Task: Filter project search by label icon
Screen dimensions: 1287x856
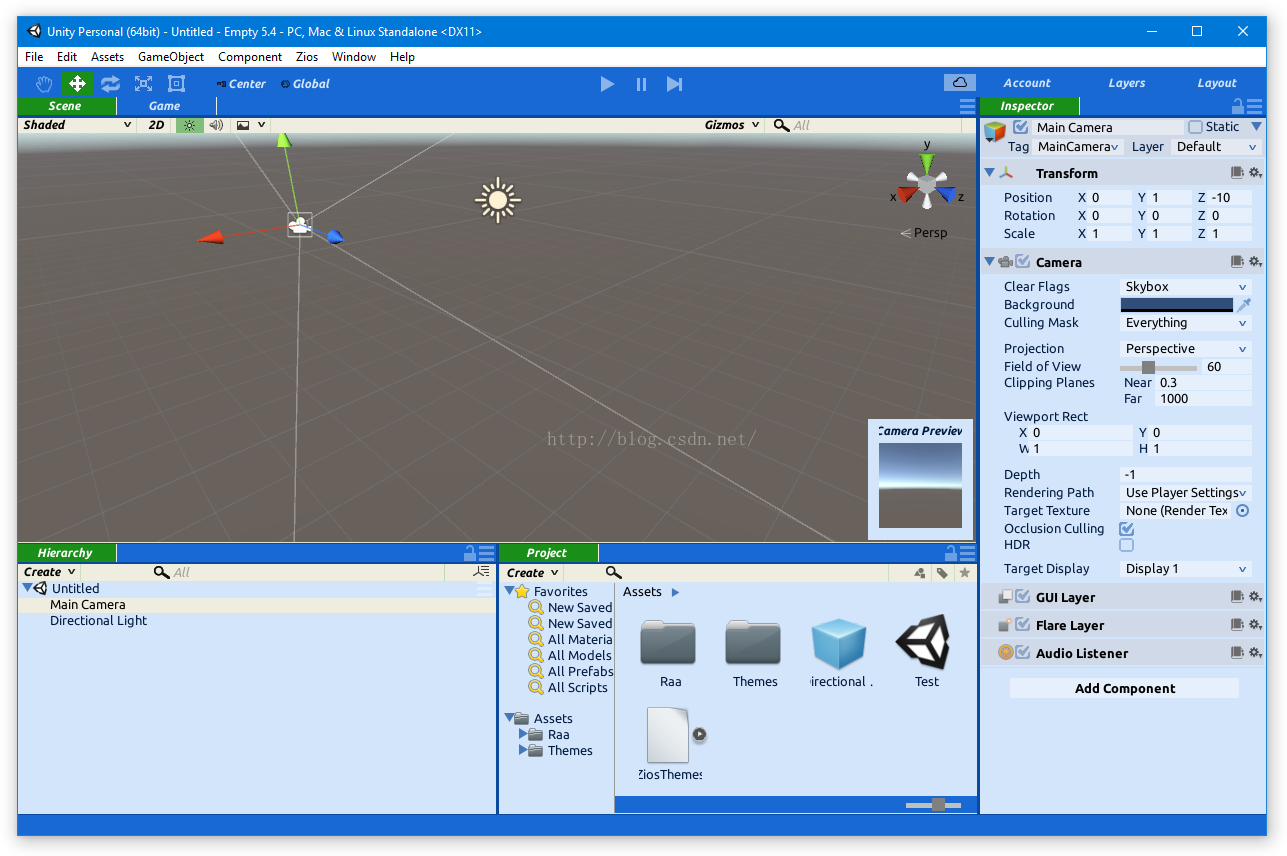Action: (942, 573)
